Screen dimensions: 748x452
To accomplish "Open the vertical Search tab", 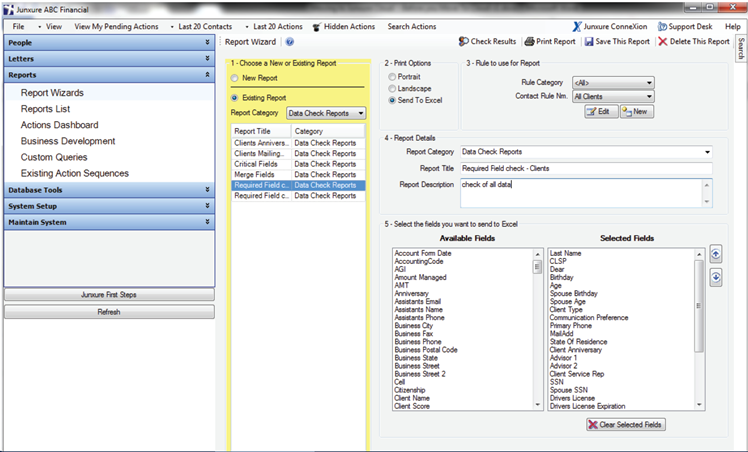I will (x=741, y=48).
